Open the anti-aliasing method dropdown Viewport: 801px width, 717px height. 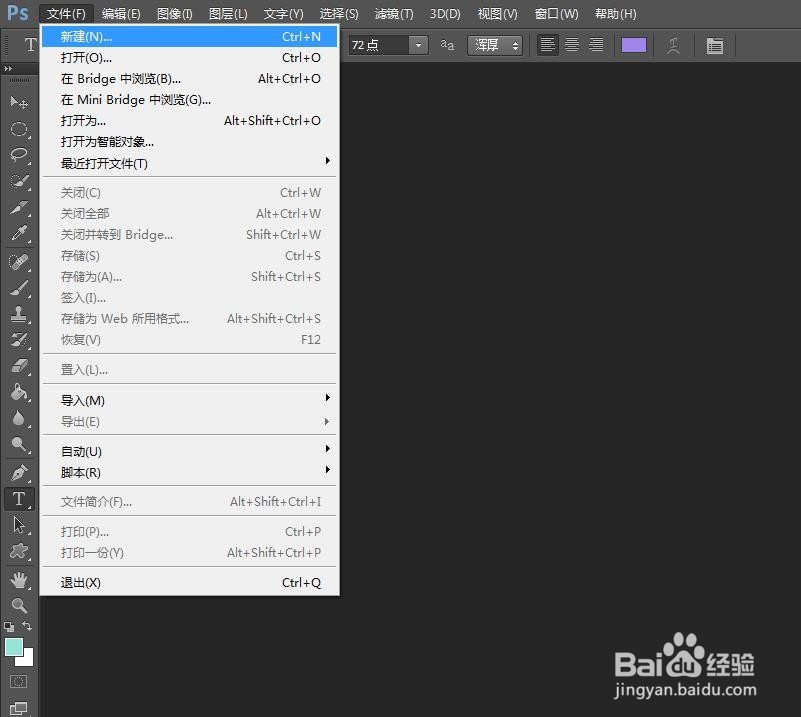coord(494,45)
